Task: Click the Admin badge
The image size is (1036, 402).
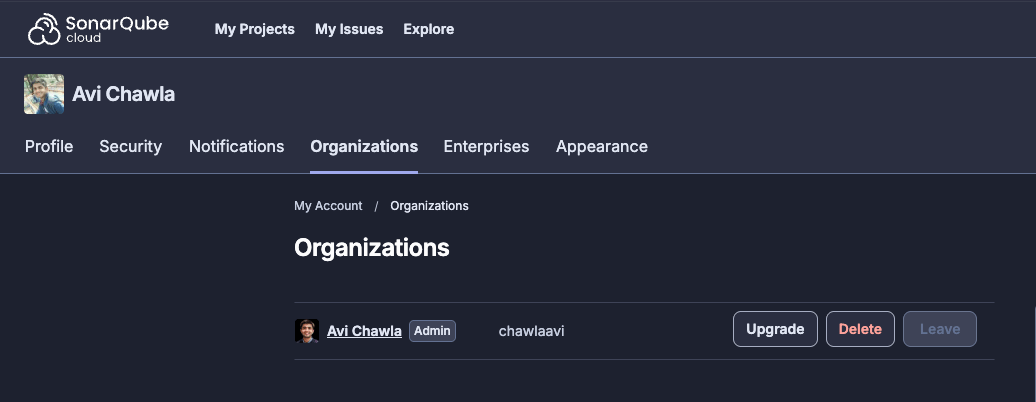Action: coord(432,331)
